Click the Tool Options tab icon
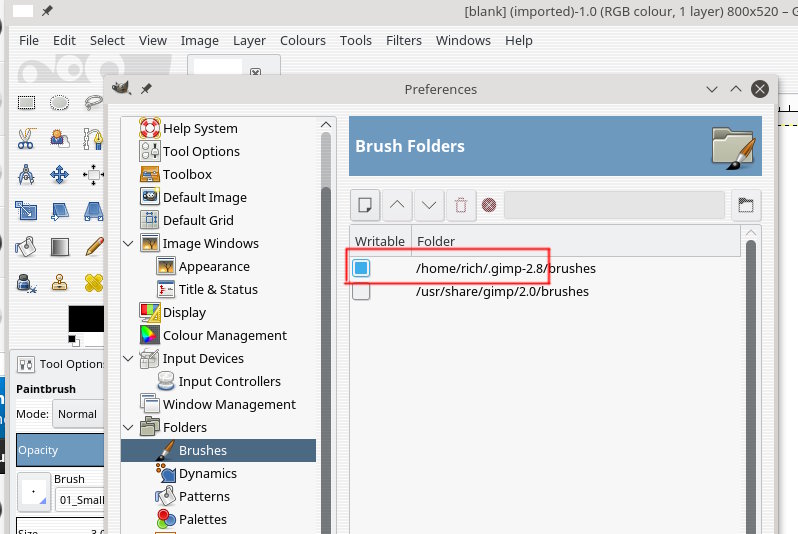The height and width of the screenshot is (534, 798). [25, 364]
